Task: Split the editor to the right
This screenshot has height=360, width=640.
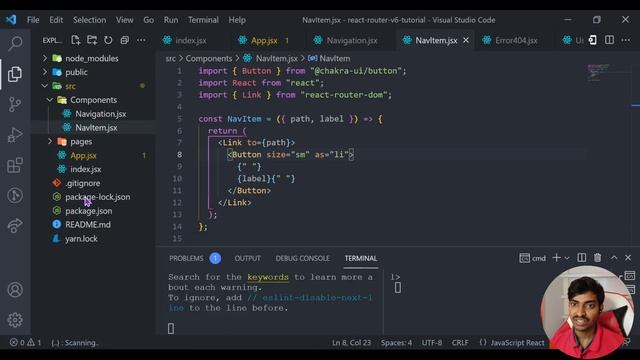Action: 609,40
